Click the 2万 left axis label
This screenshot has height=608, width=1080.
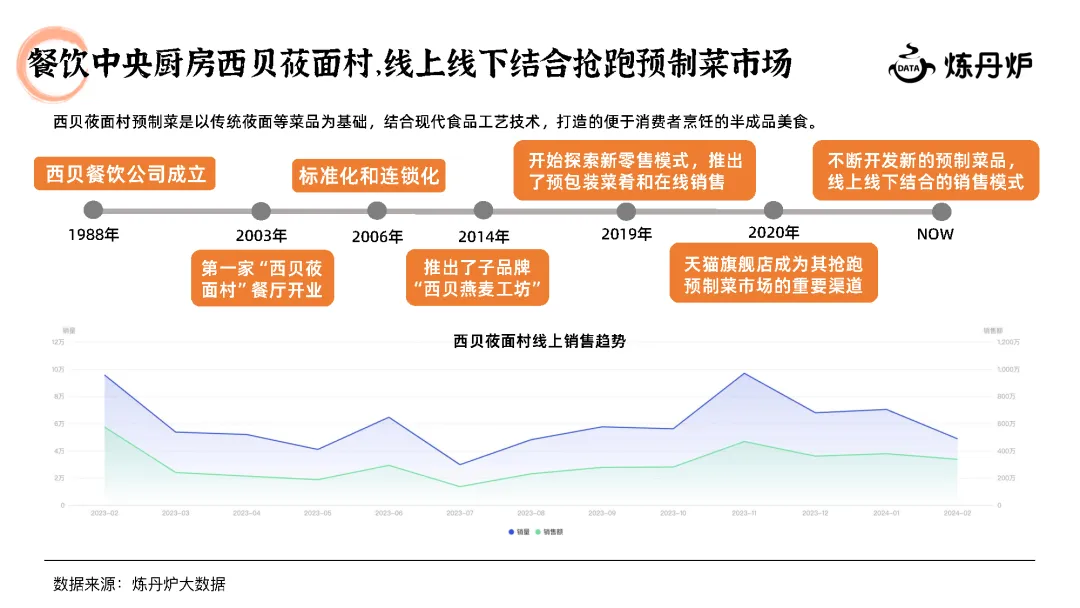tap(59, 478)
